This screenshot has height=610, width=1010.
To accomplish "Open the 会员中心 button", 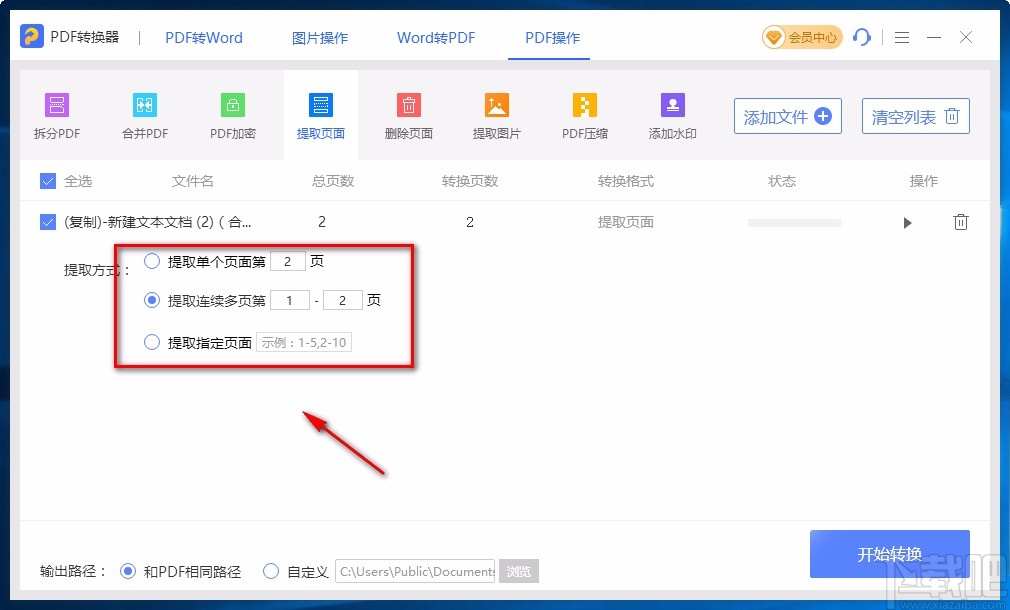I will (802, 37).
